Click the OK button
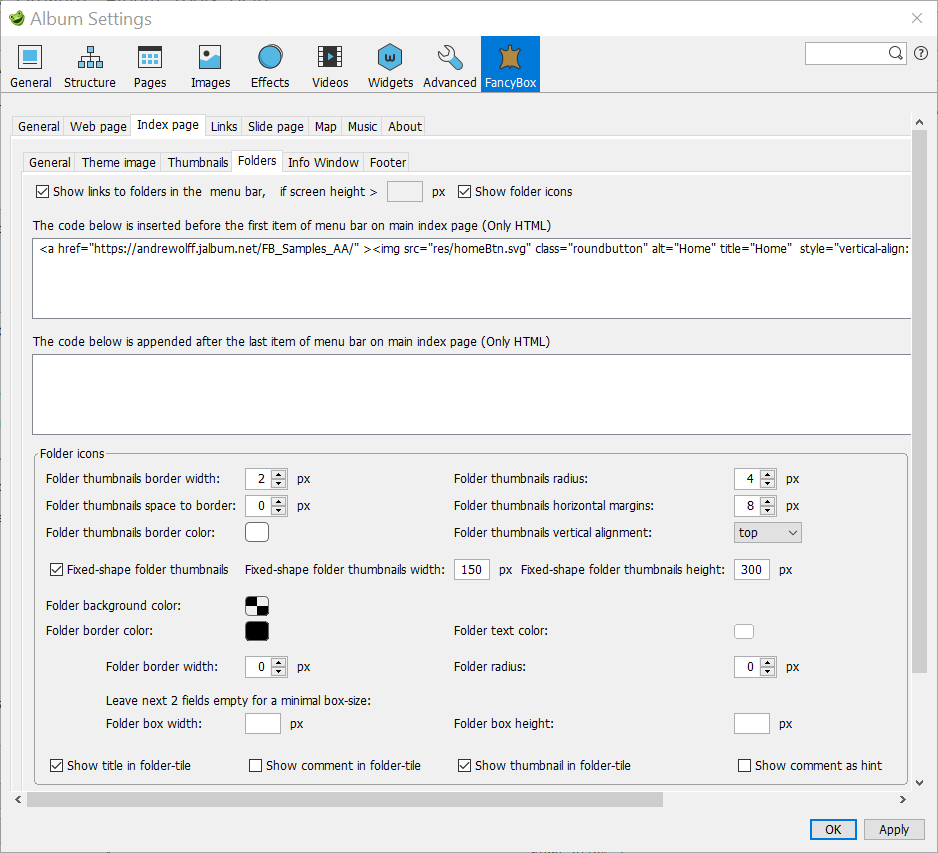Screen dimensions: 938x853 (833, 829)
